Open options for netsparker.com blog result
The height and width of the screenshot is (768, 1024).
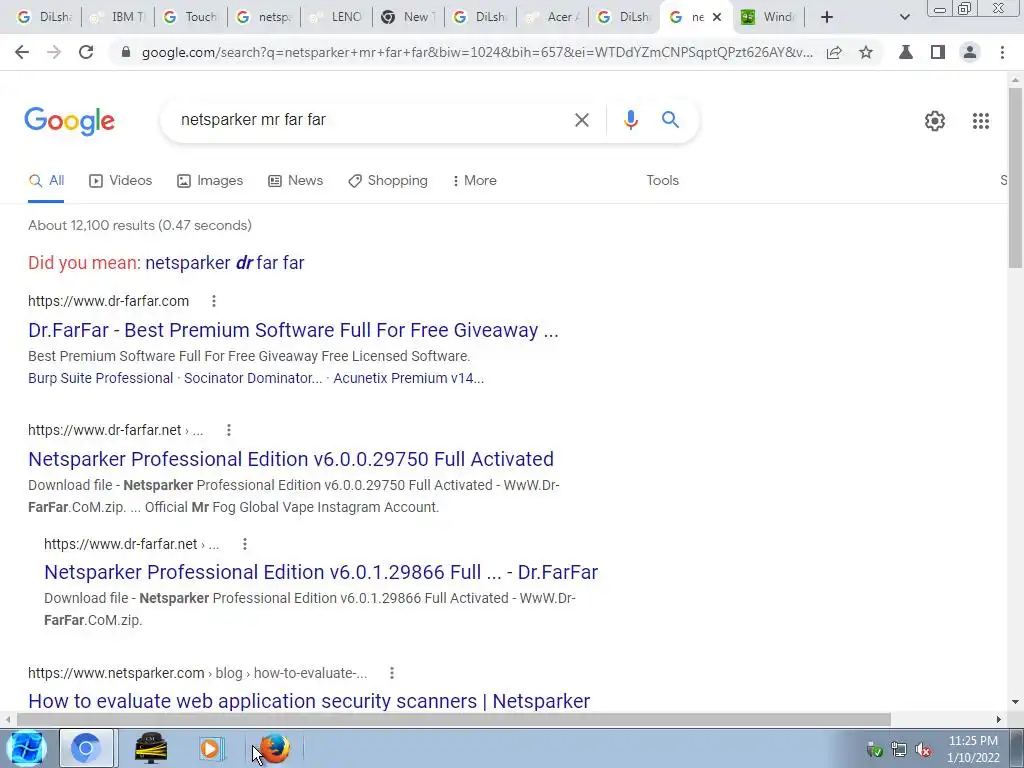[391, 673]
